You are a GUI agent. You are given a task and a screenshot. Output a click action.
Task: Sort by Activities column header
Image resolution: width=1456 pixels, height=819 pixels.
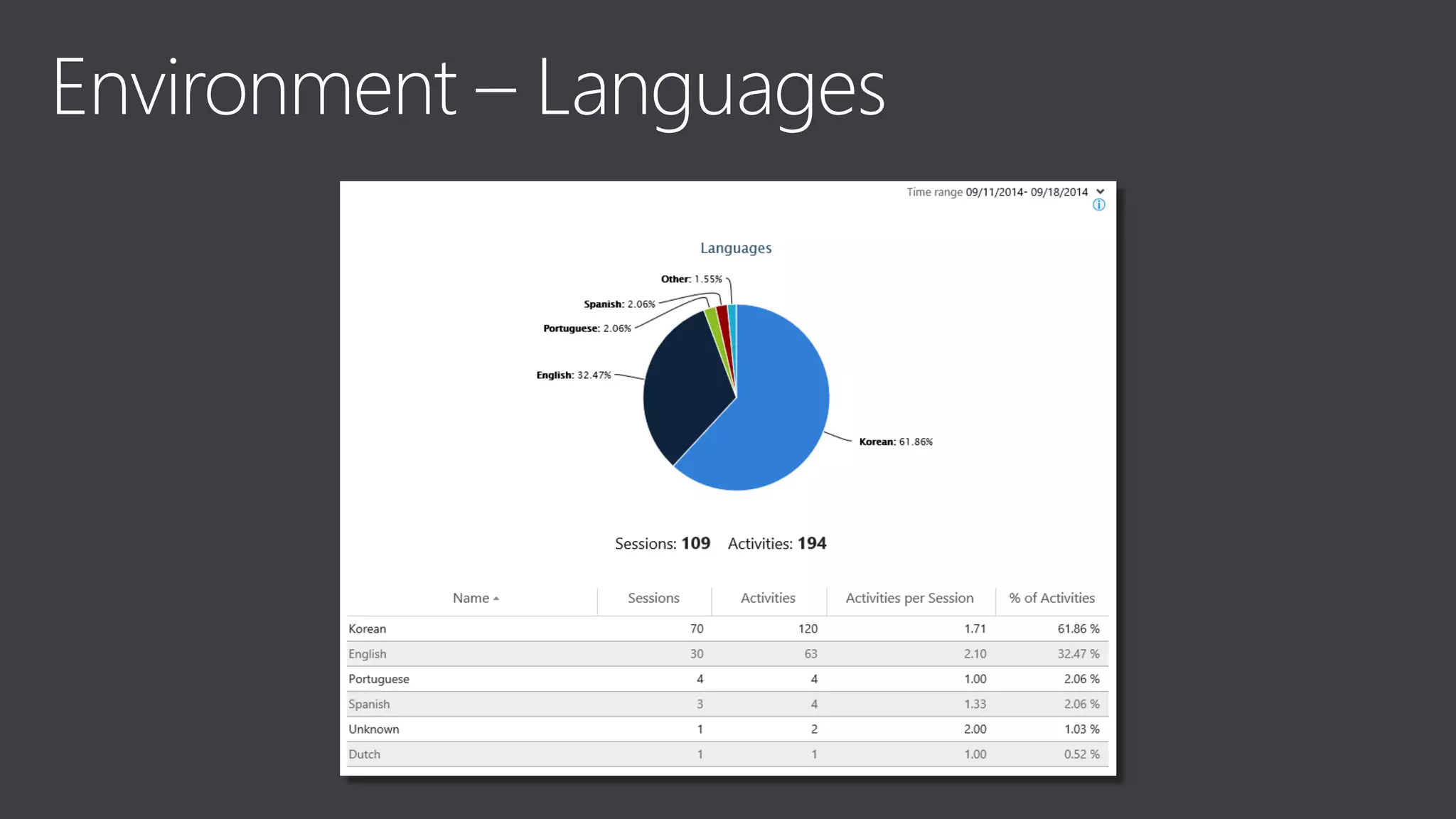[768, 598]
